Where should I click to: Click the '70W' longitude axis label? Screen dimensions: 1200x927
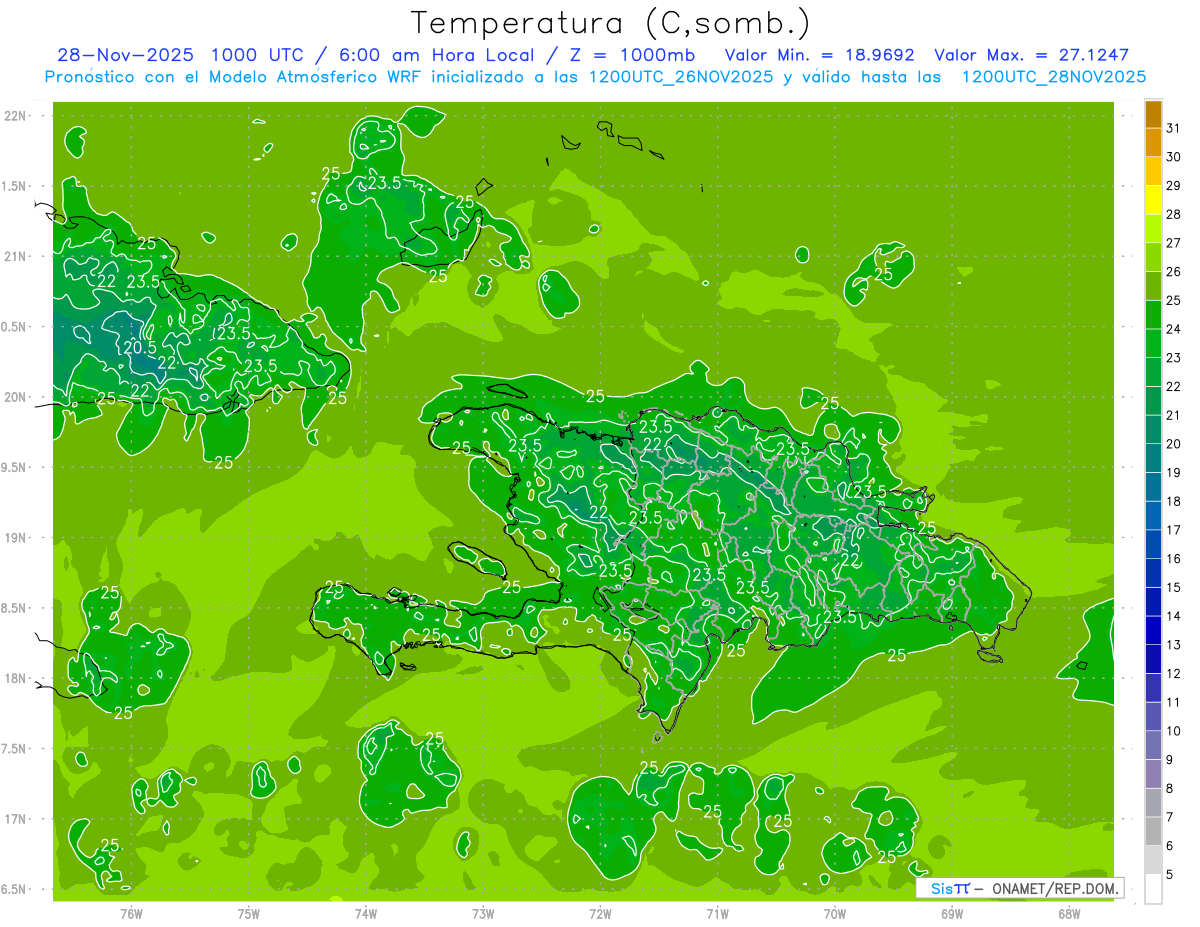tap(834, 913)
